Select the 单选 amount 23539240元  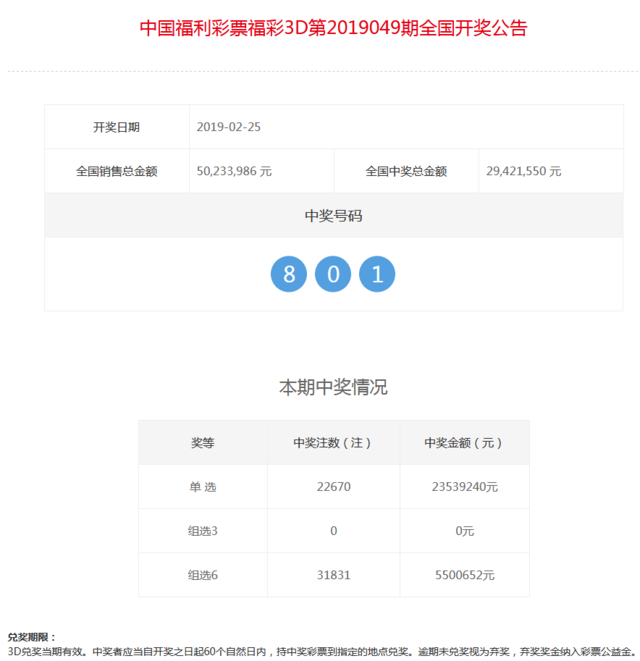pyautogui.click(x=465, y=487)
